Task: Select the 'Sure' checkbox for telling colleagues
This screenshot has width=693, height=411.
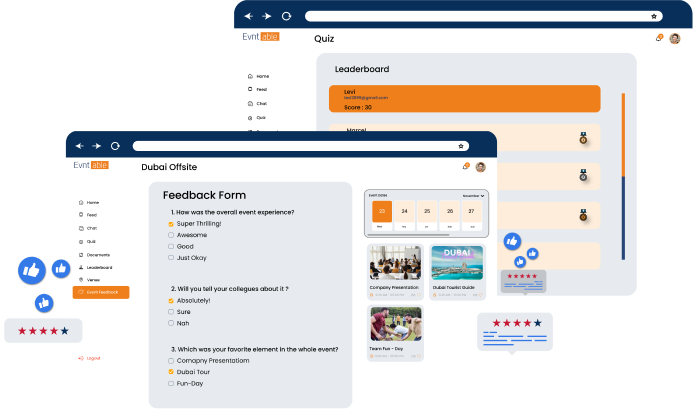Action: click(172, 311)
